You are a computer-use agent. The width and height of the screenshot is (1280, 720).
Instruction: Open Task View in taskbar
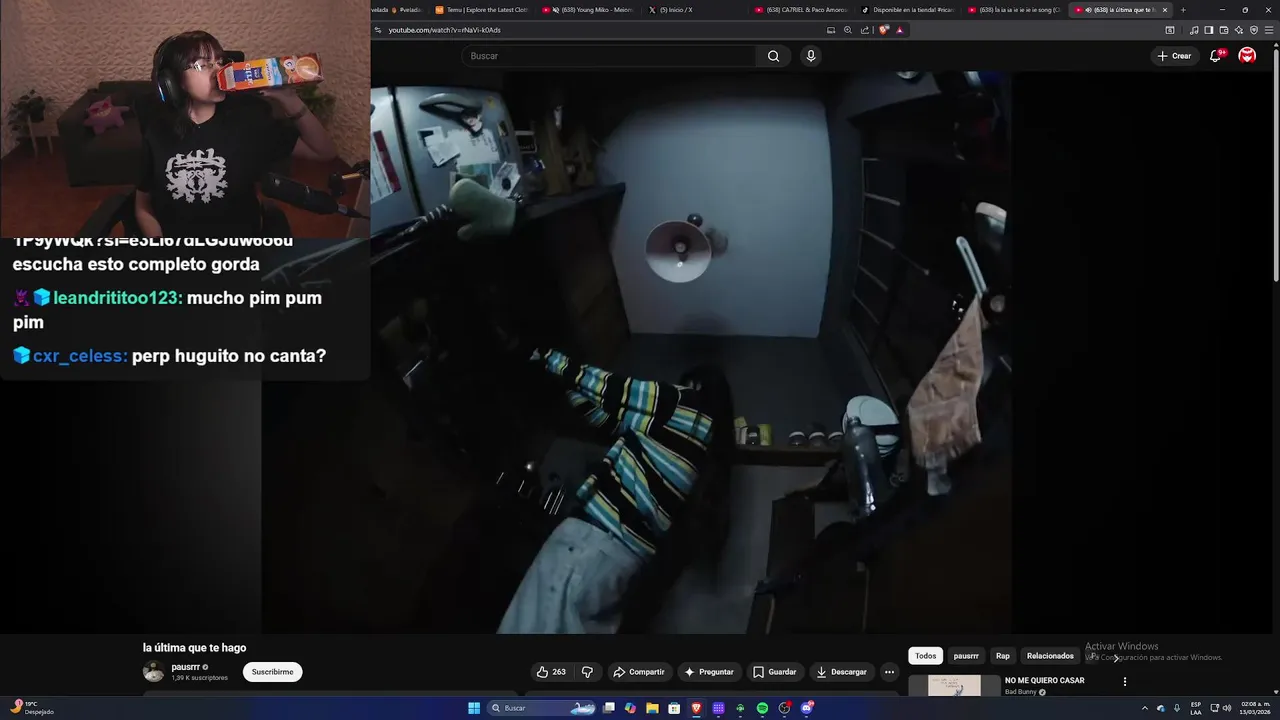[608, 708]
